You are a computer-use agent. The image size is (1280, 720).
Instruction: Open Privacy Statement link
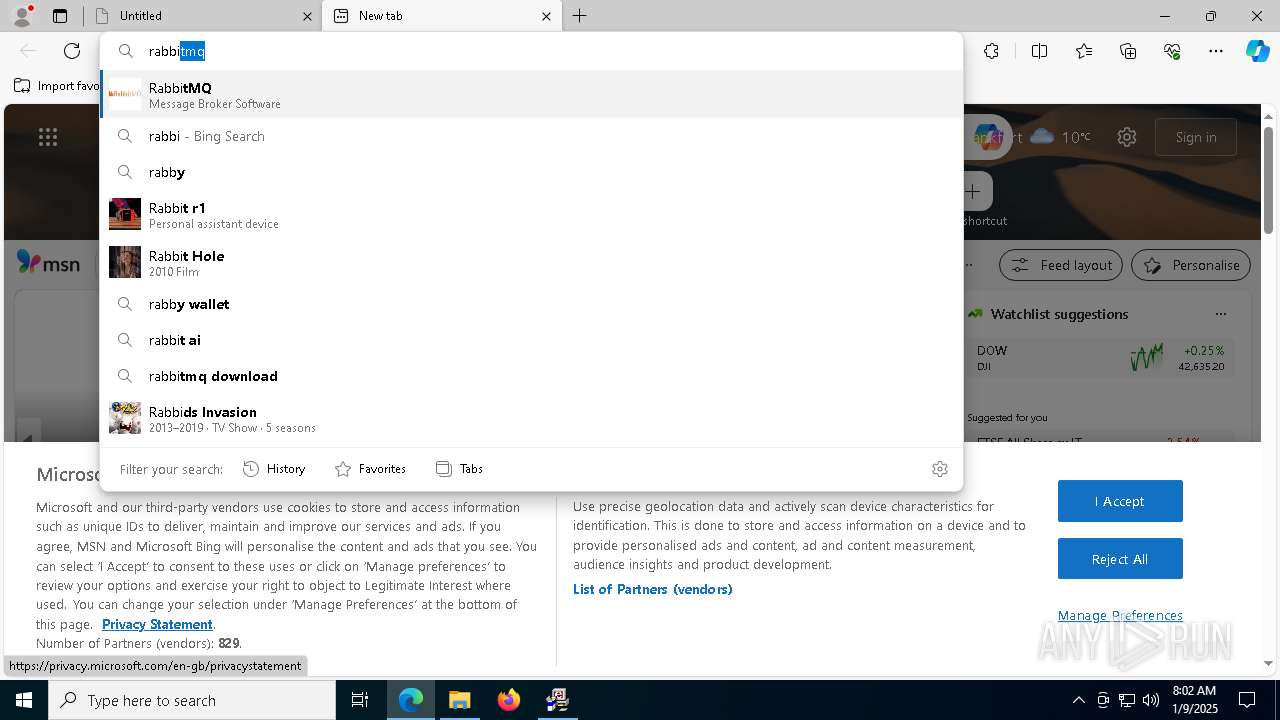coord(157,624)
